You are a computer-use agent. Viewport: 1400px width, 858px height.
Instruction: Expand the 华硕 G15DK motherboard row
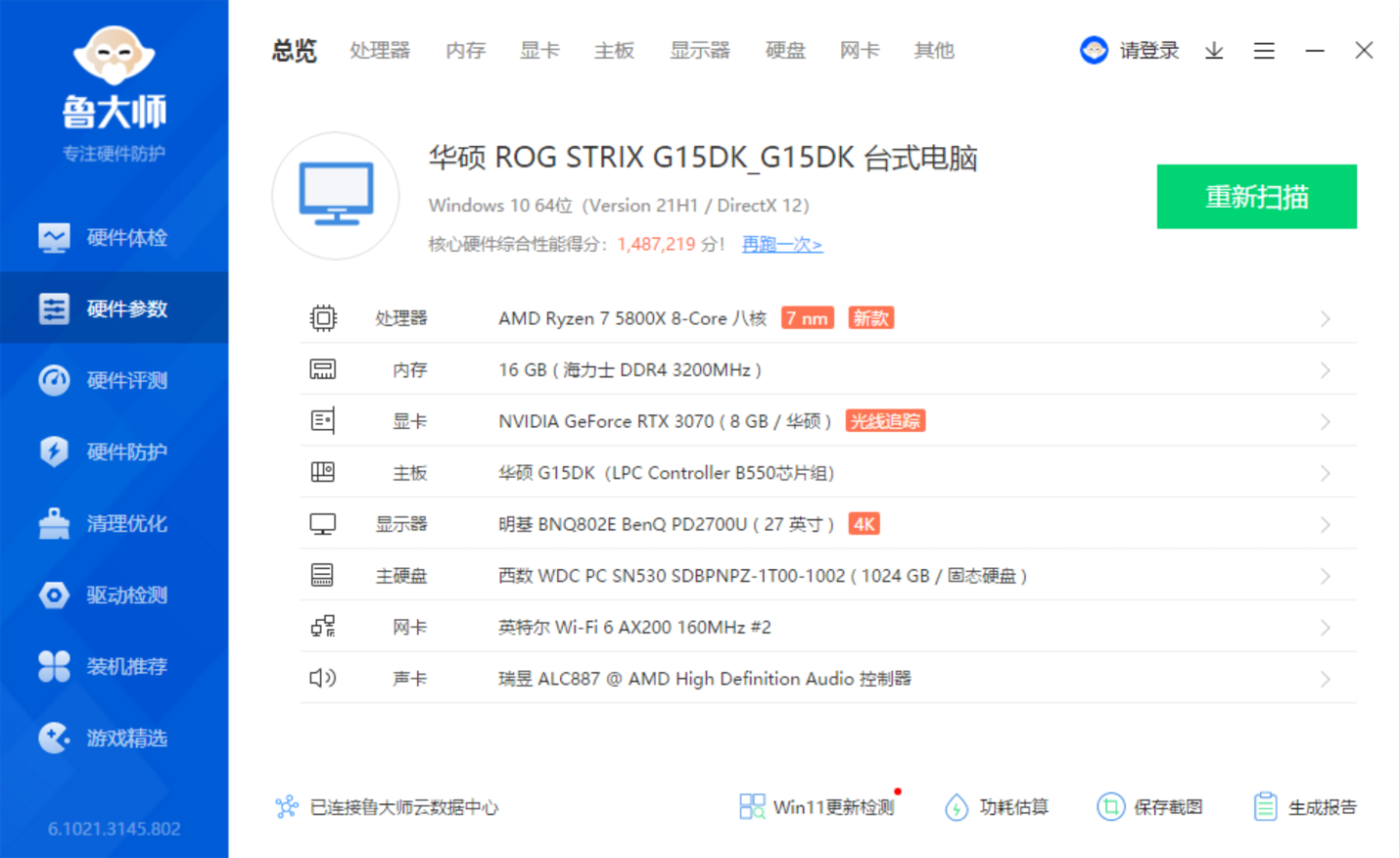click(x=828, y=473)
